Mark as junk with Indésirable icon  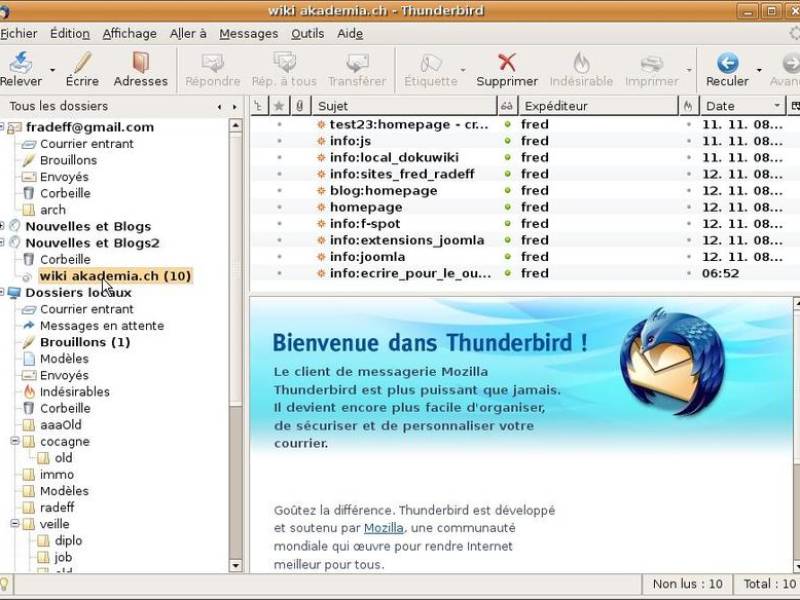point(581,63)
